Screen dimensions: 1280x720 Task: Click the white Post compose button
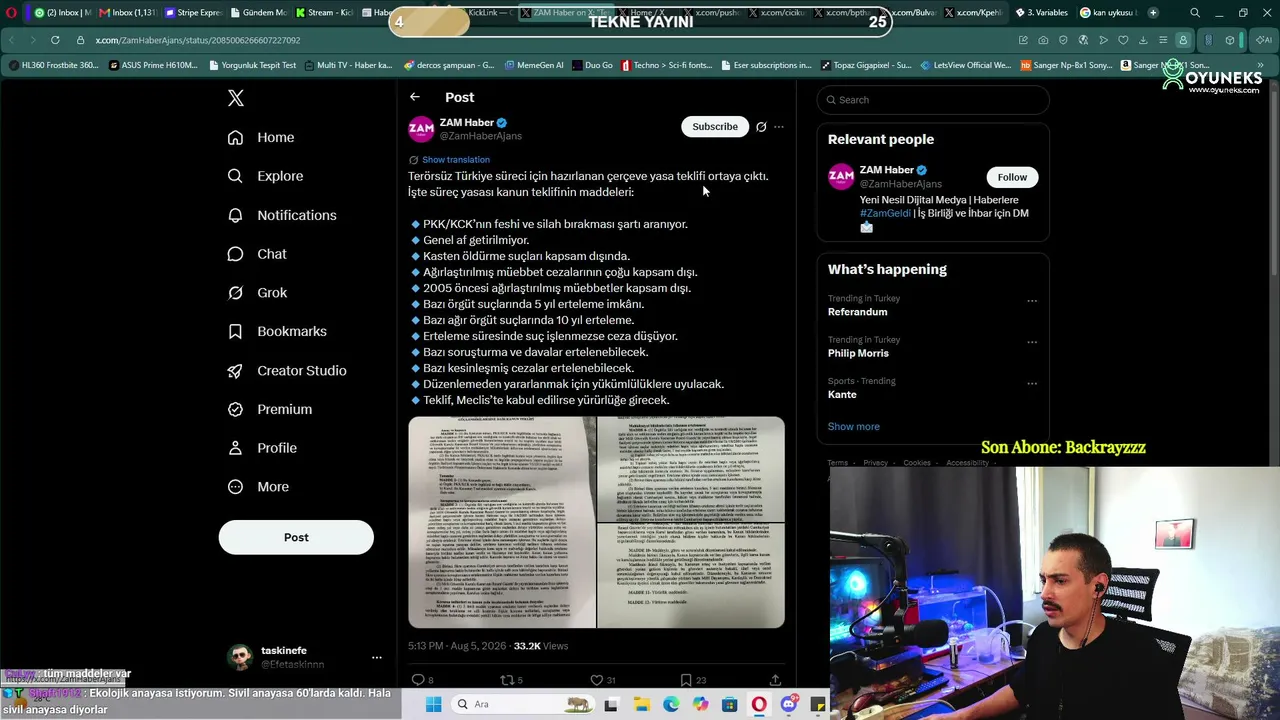[x=296, y=537]
